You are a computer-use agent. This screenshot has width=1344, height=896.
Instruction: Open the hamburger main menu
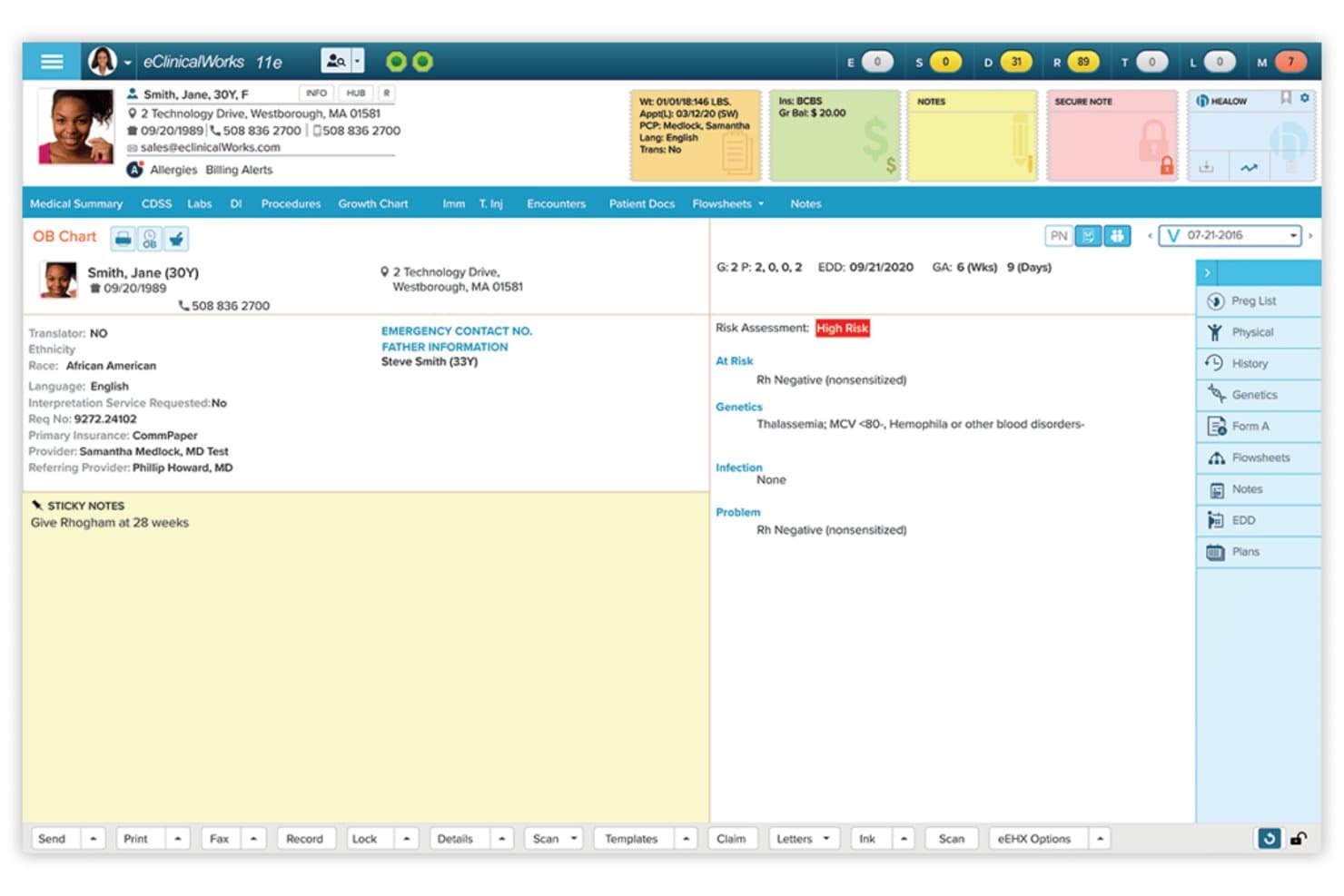[x=52, y=61]
